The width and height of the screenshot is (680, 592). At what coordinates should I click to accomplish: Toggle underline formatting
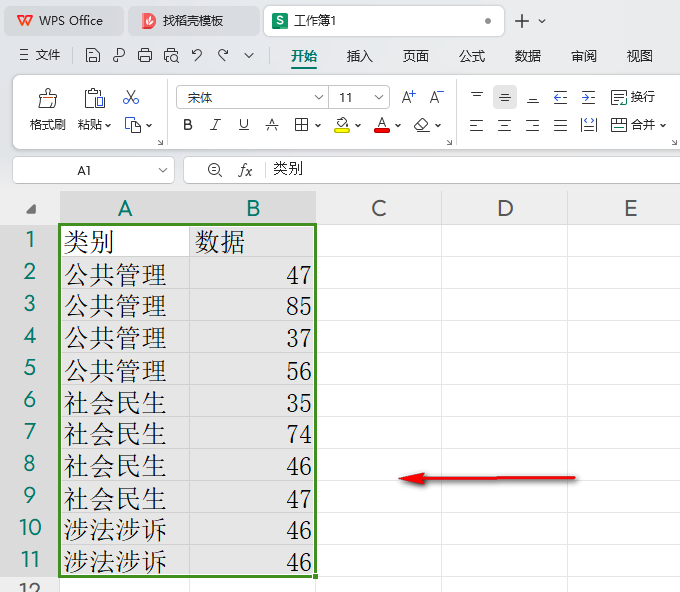(x=244, y=125)
